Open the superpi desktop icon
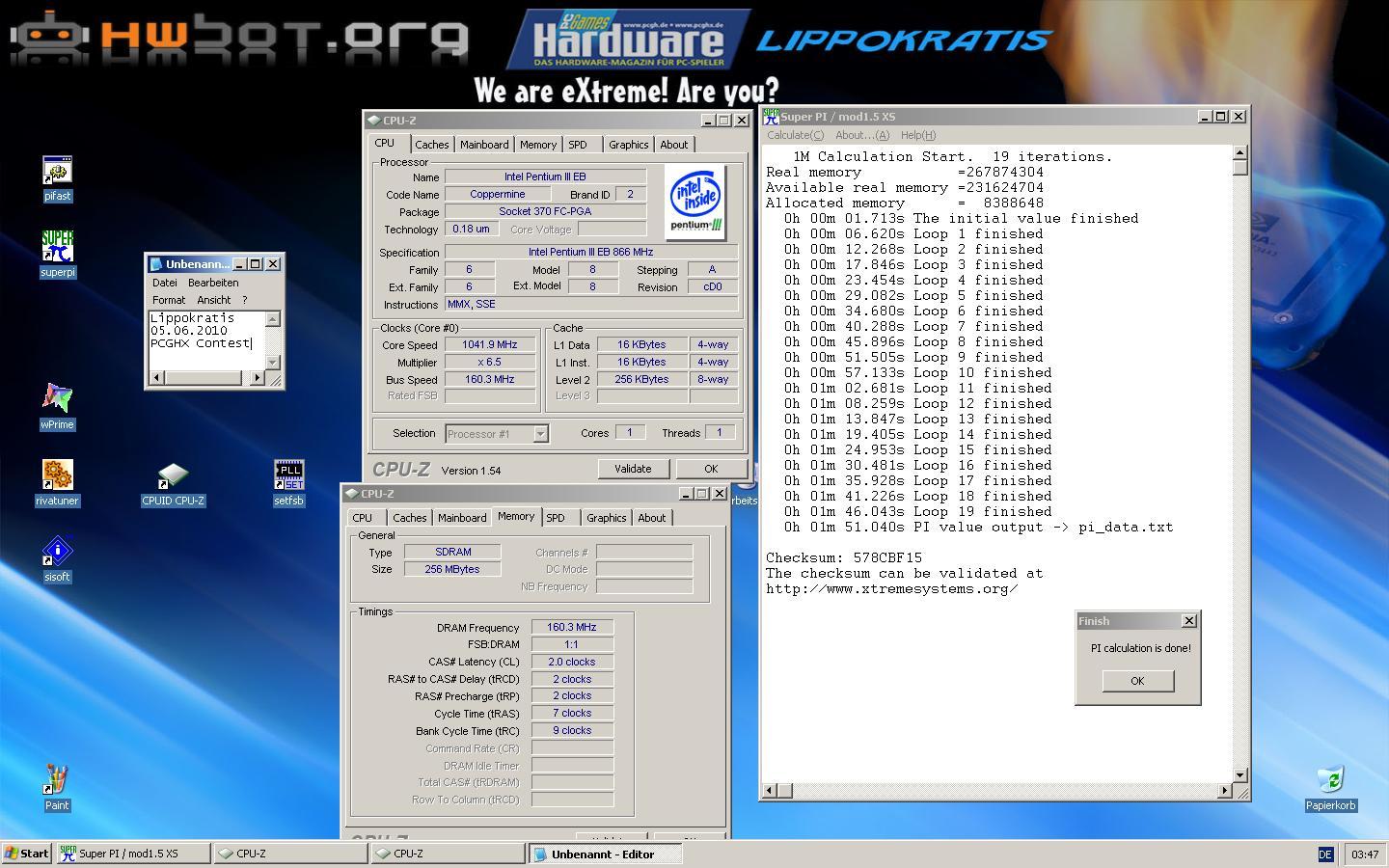 (x=57, y=255)
